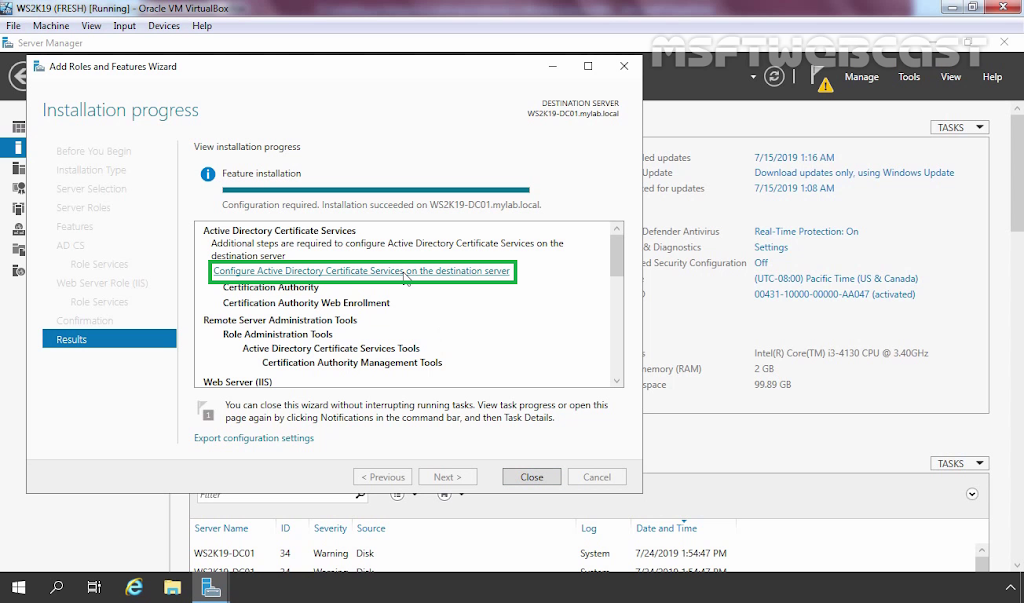Click the wizard Close button
This screenshot has height=603, width=1024.
point(532,477)
